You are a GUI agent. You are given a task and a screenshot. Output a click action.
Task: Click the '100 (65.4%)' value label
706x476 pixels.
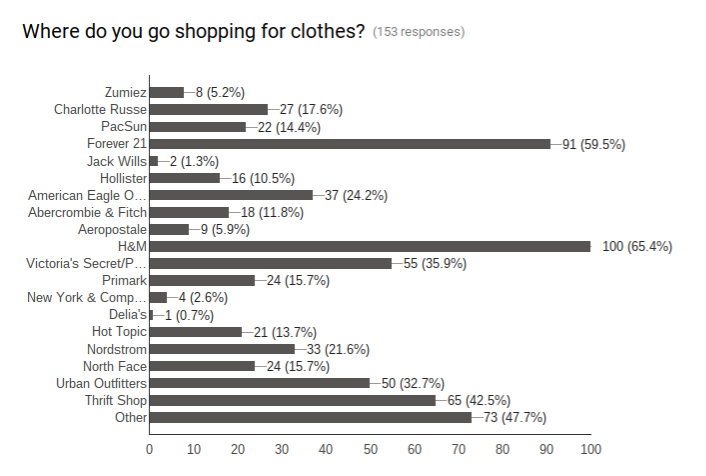pyautogui.click(x=637, y=246)
